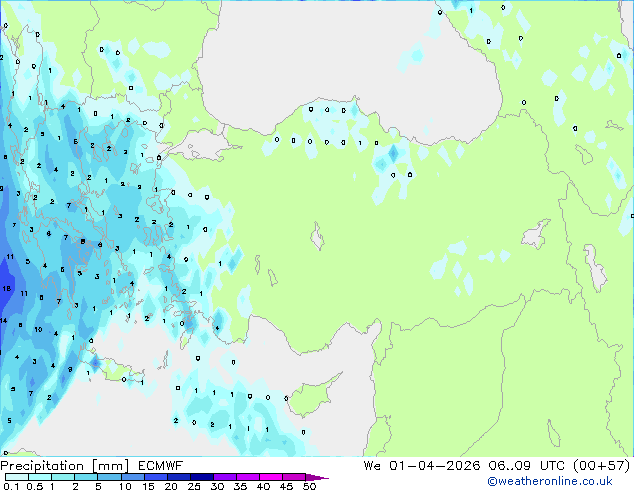This screenshot has height=490, width=634.
Task: Click the '14' precipitation value on the map
Action: 3,321
